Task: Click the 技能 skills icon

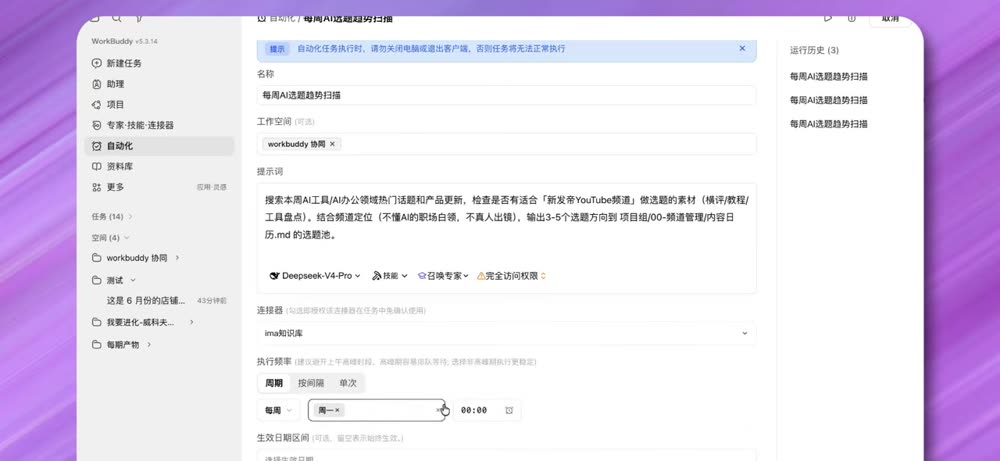Action: 377,276
